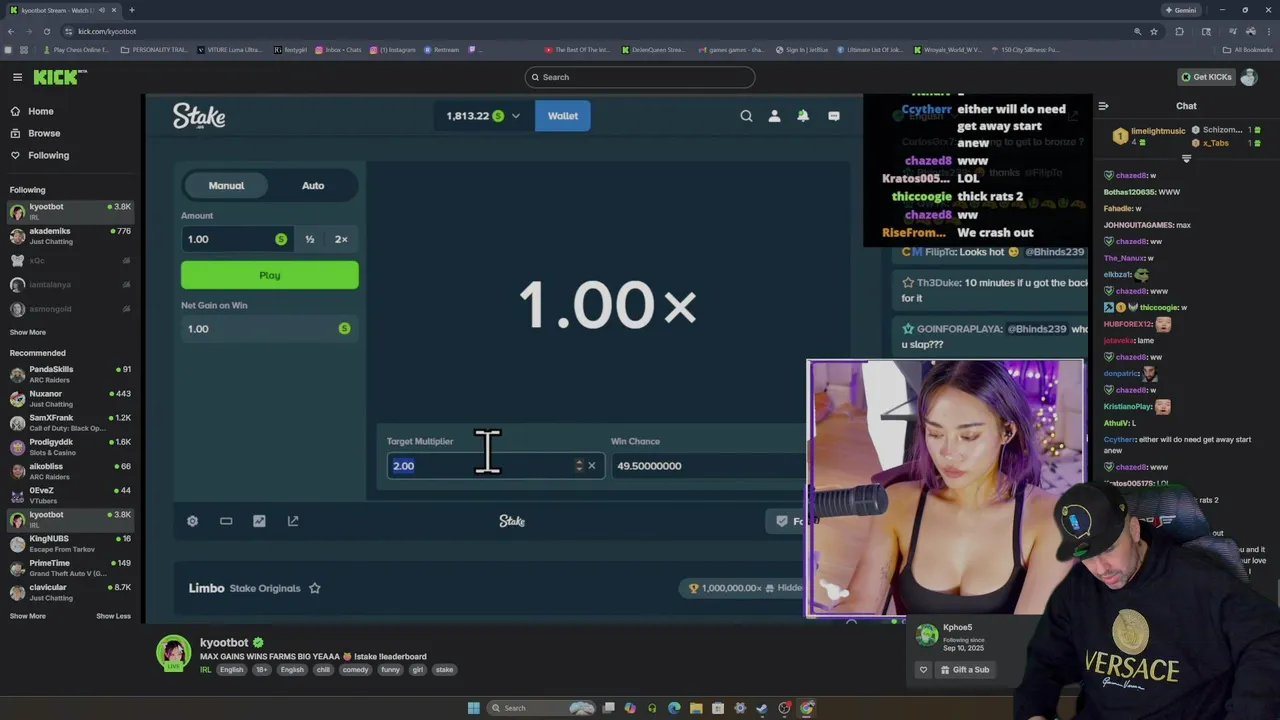Pop out Limbo game window icon

pos(293,521)
